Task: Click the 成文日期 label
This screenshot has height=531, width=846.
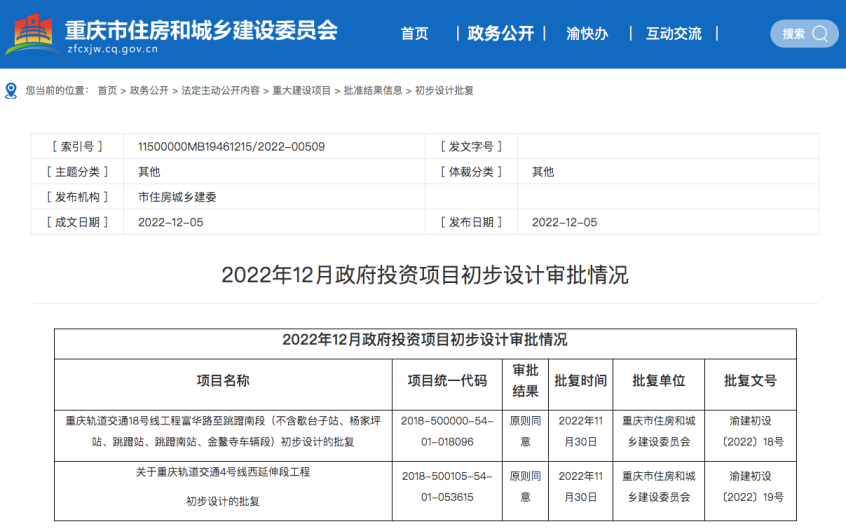Action: click(77, 222)
